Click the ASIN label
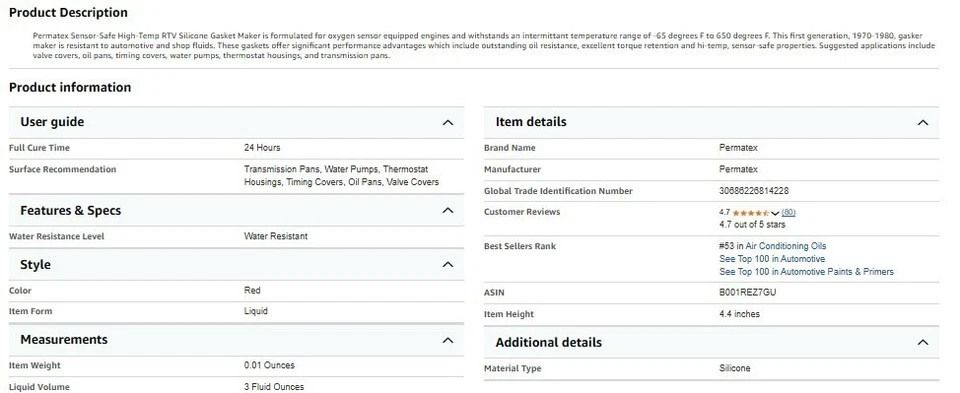This screenshot has width=960, height=393. [x=494, y=293]
